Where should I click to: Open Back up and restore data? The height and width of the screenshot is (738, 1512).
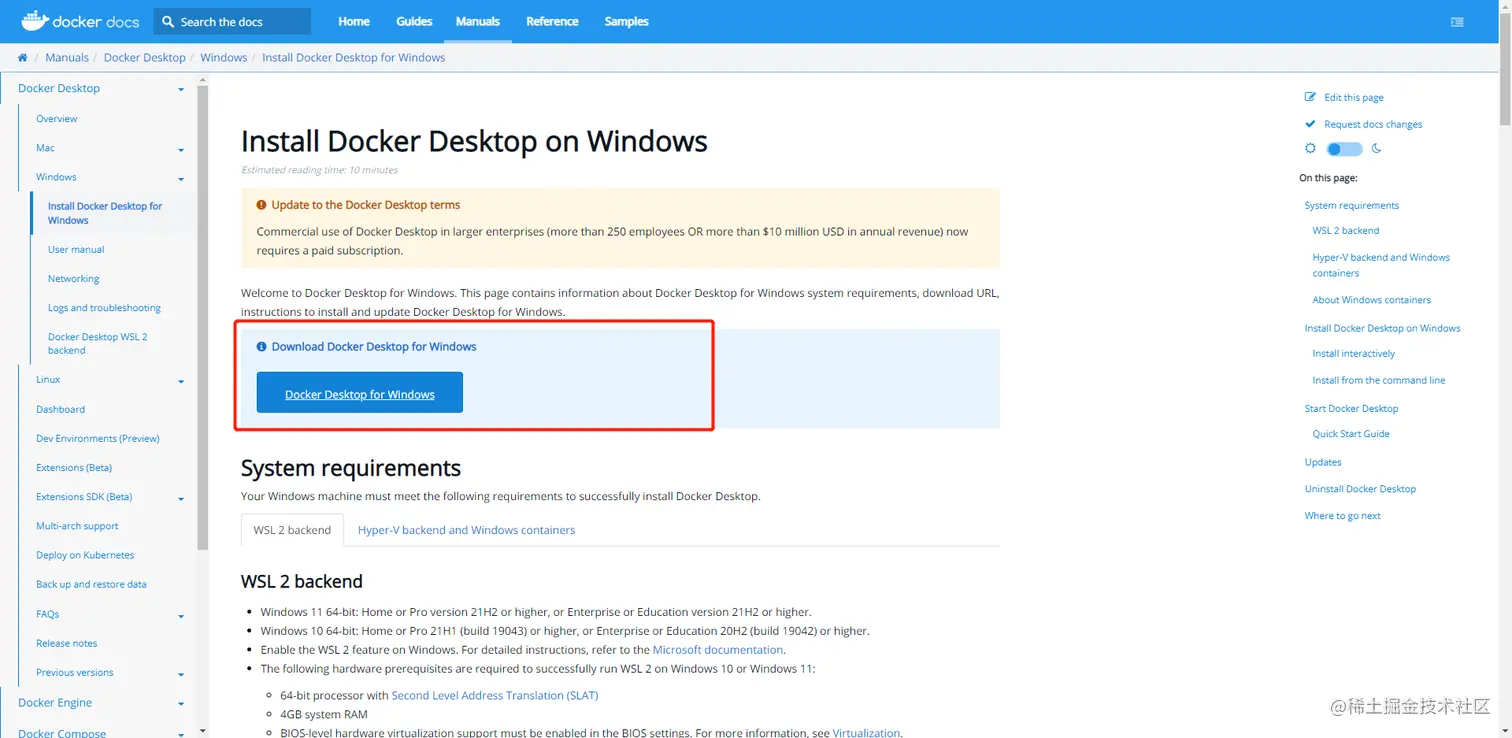tap(91, 585)
